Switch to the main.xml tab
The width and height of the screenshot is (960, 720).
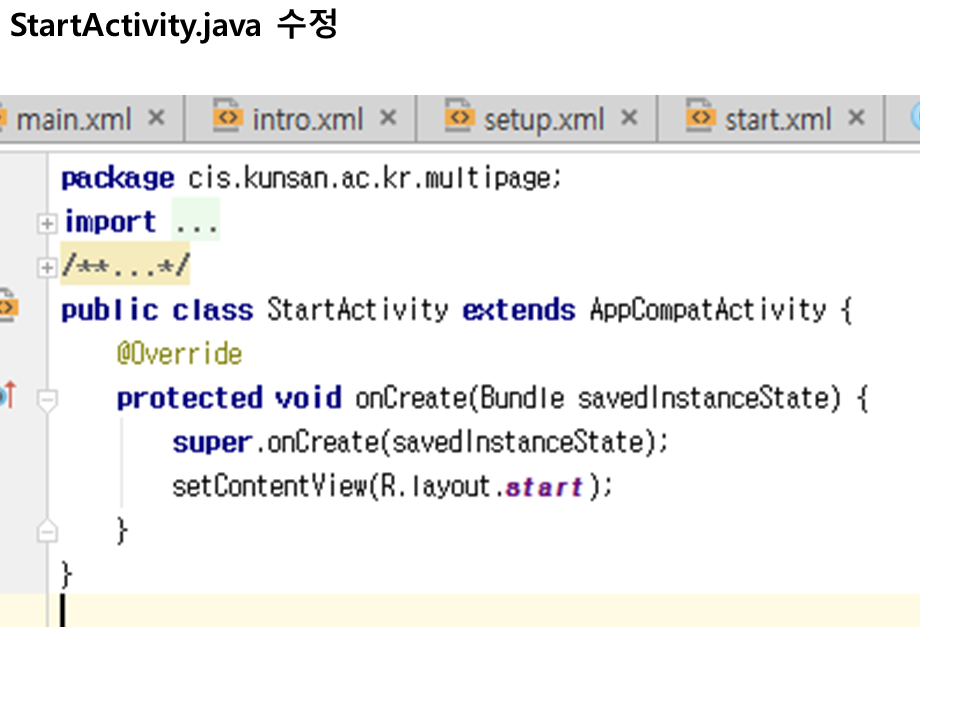click(74, 120)
